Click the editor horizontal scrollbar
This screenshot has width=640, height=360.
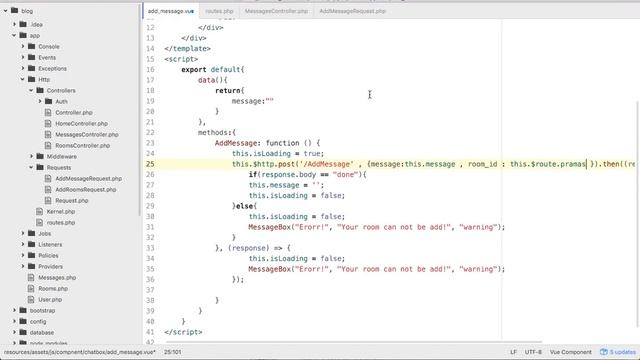(353, 342)
